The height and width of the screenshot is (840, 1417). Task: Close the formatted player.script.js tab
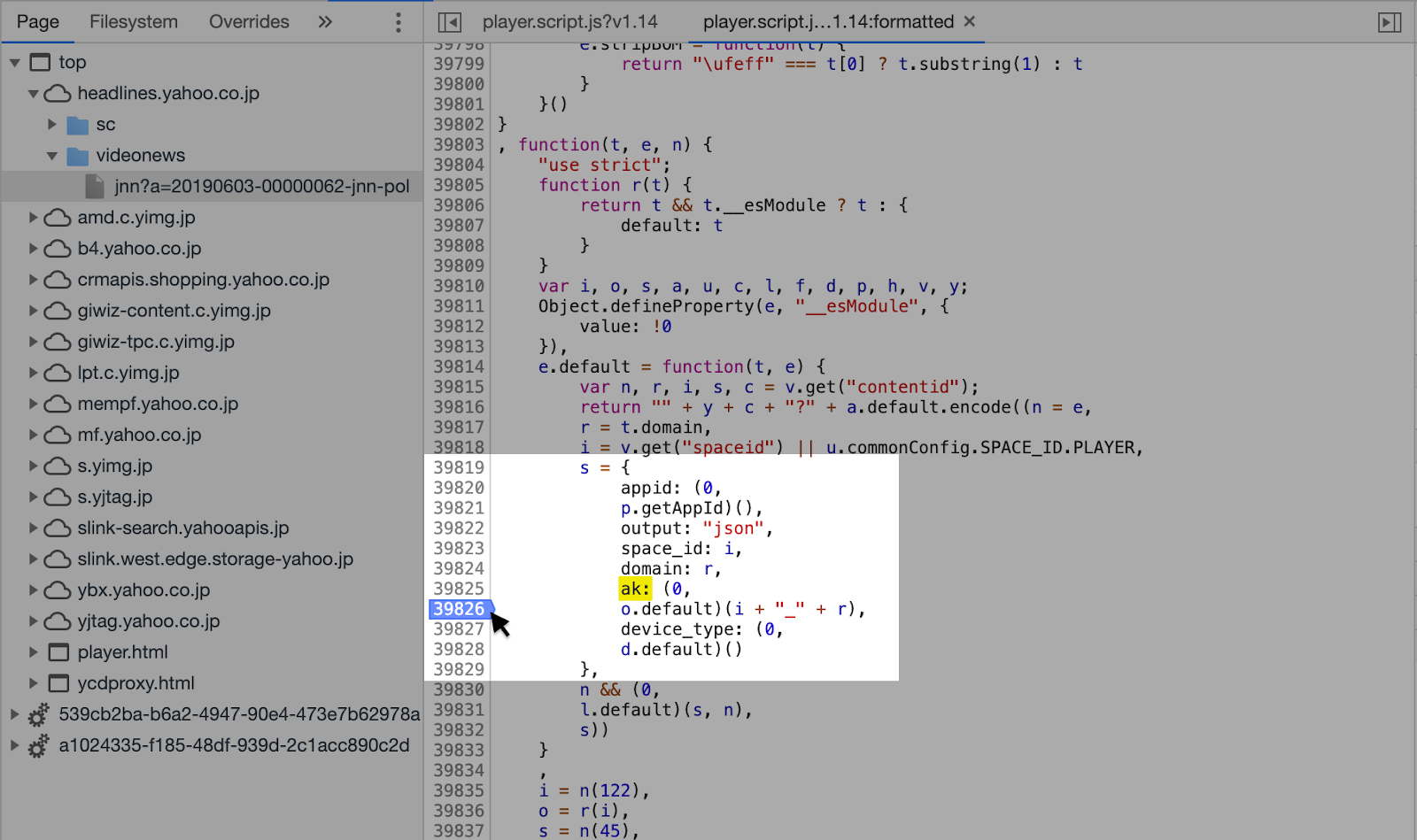(x=969, y=21)
